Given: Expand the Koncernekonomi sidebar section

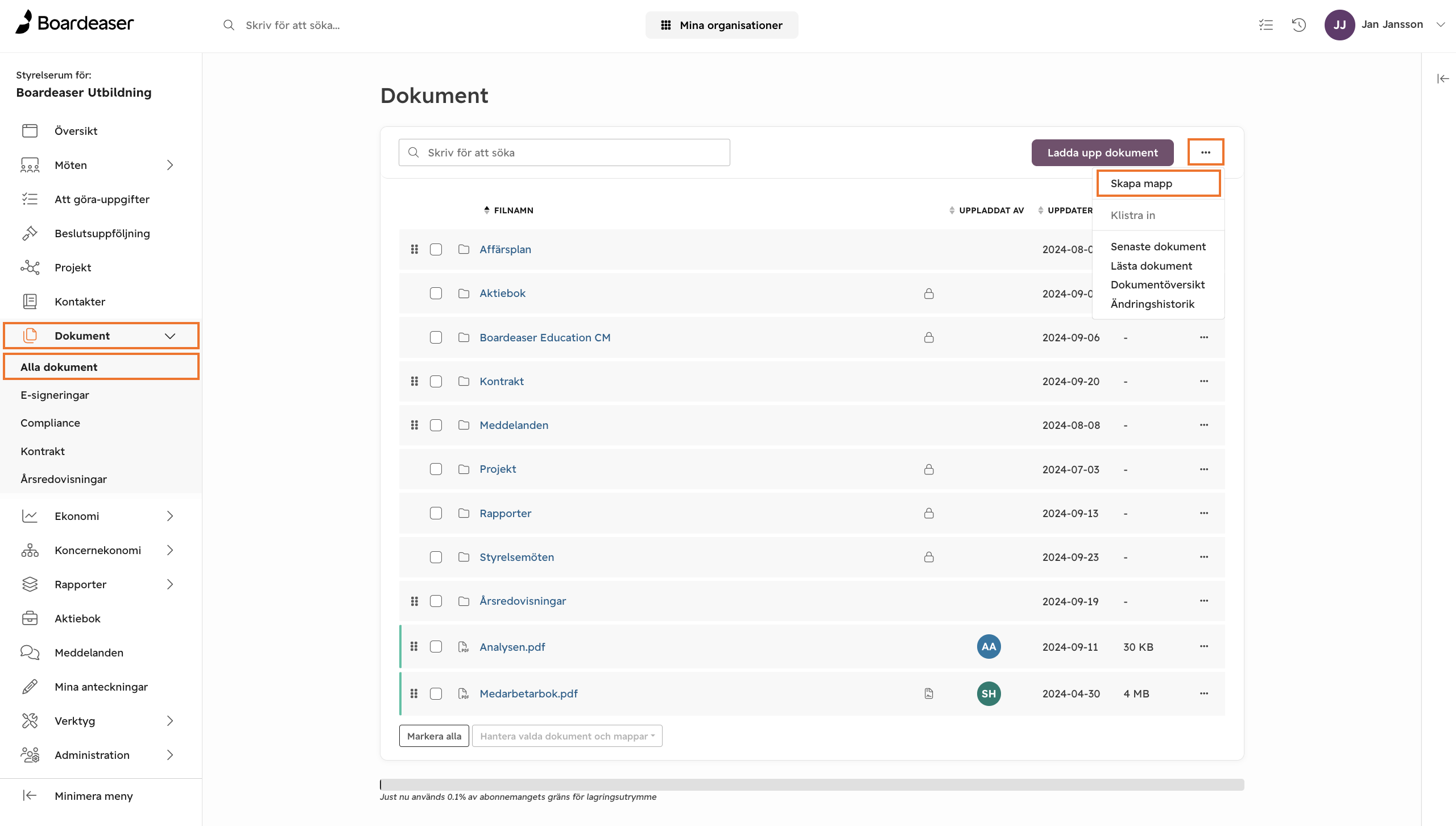Looking at the screenshot, I should [x=169, y=550].
